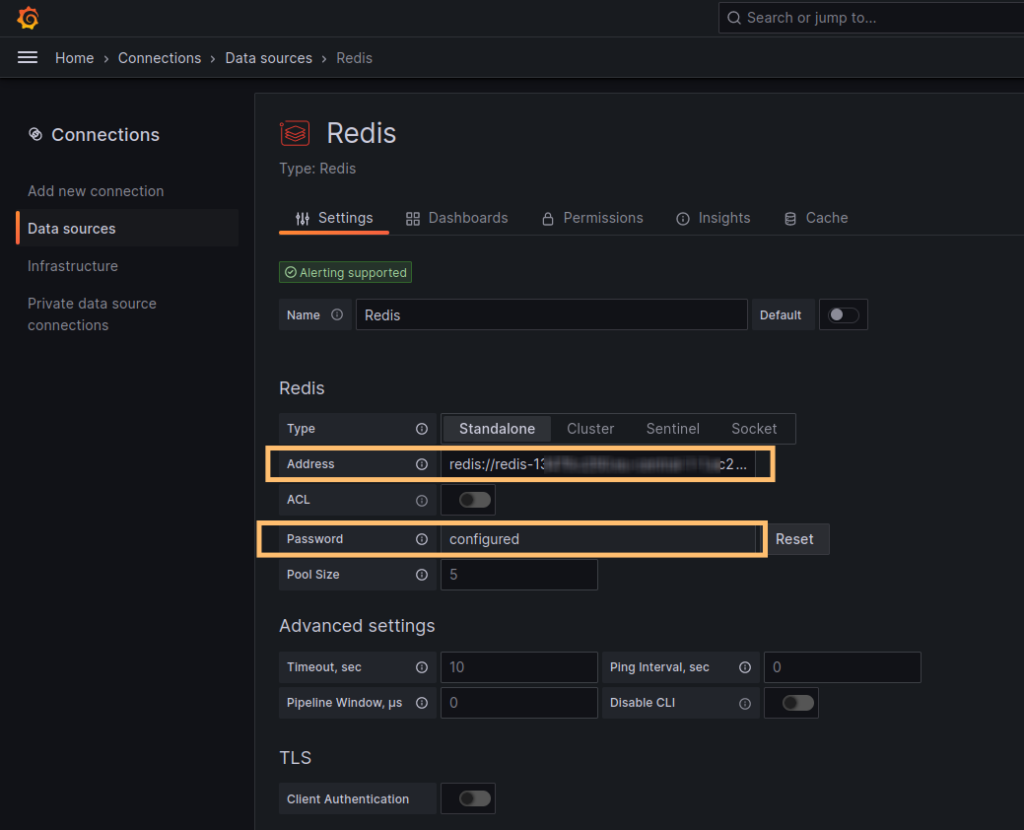Select Data sources in sidebar
Viewport: 1024px width, 830px height.
point(128,229)
